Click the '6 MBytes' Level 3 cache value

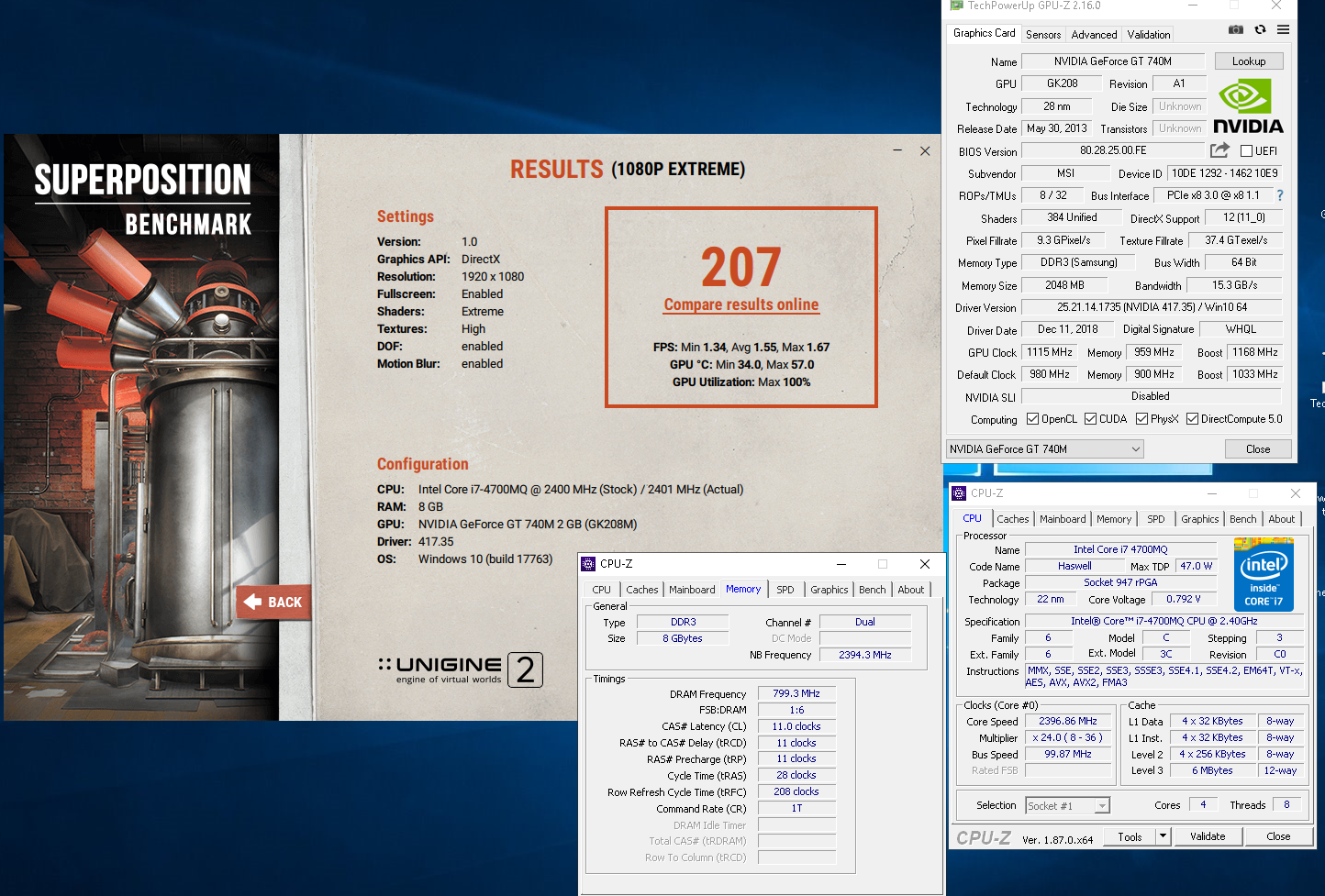click(1212, 770)
